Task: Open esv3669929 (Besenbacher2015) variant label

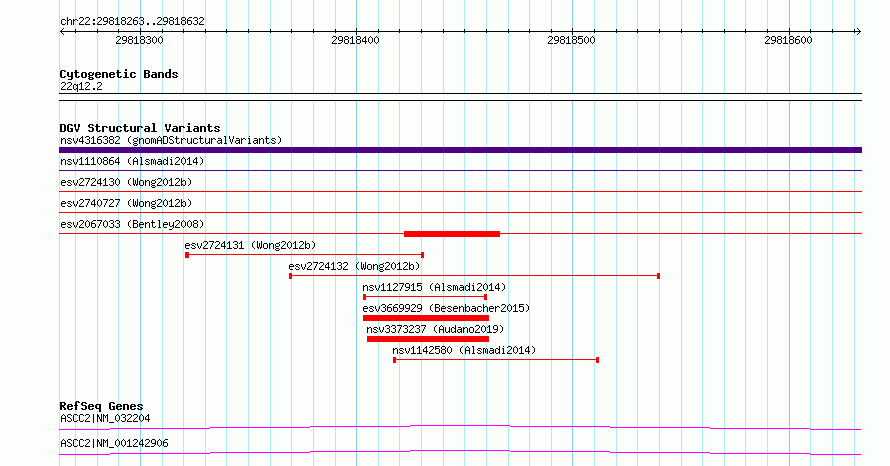Action: click(x=446, y=308)
